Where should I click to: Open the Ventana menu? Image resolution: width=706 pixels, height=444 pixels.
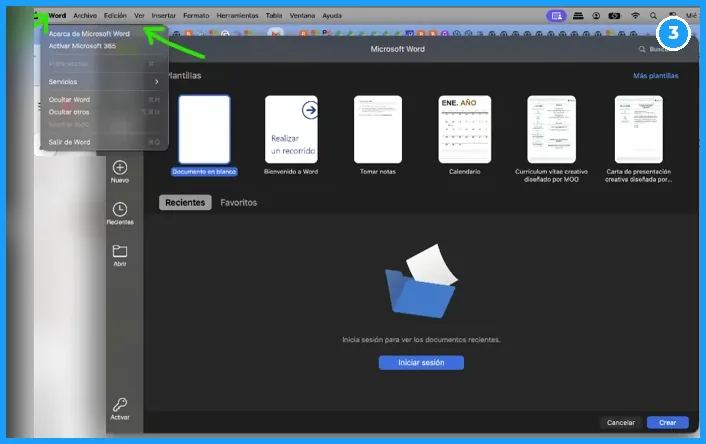(x=302, y=15)
